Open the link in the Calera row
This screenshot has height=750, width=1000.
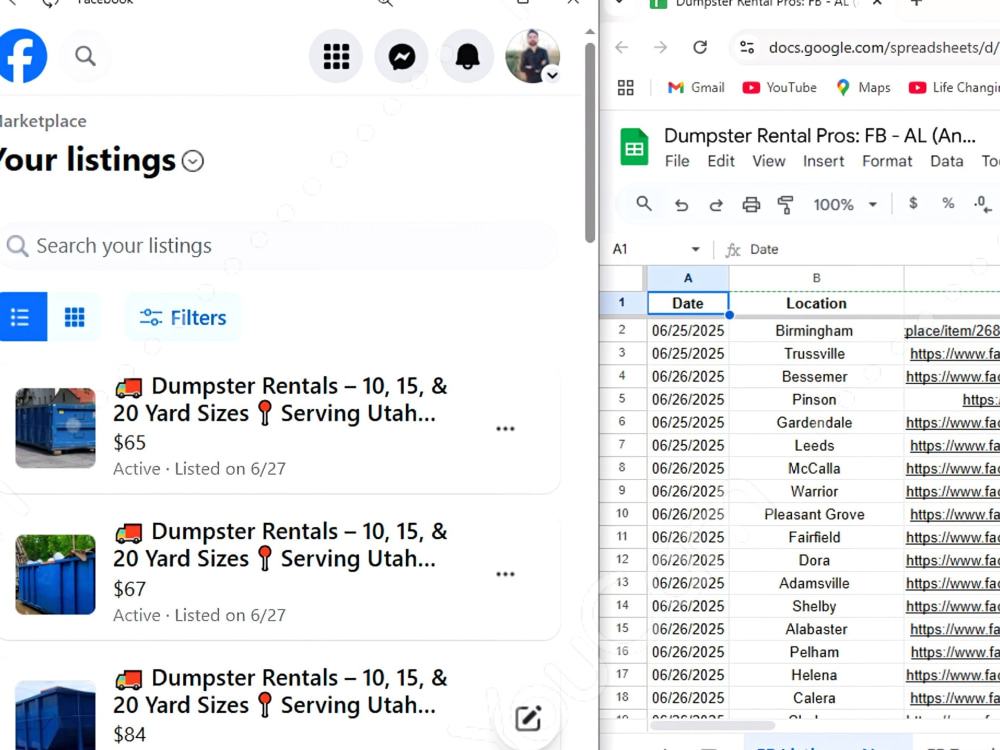(x=955, y=698)
